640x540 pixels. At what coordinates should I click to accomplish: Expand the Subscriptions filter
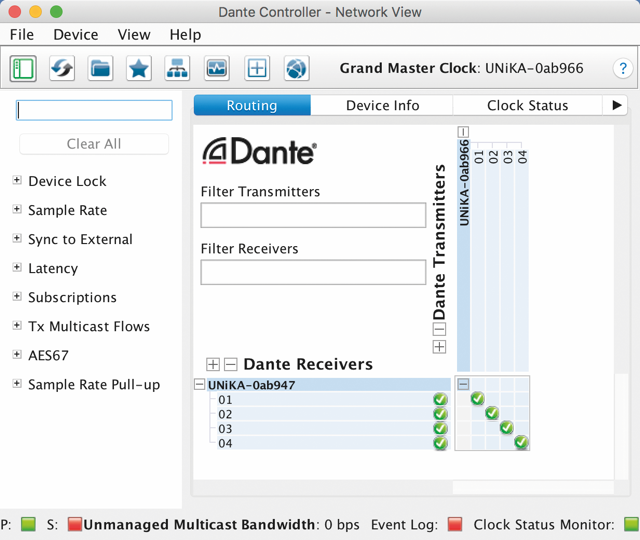17,296
